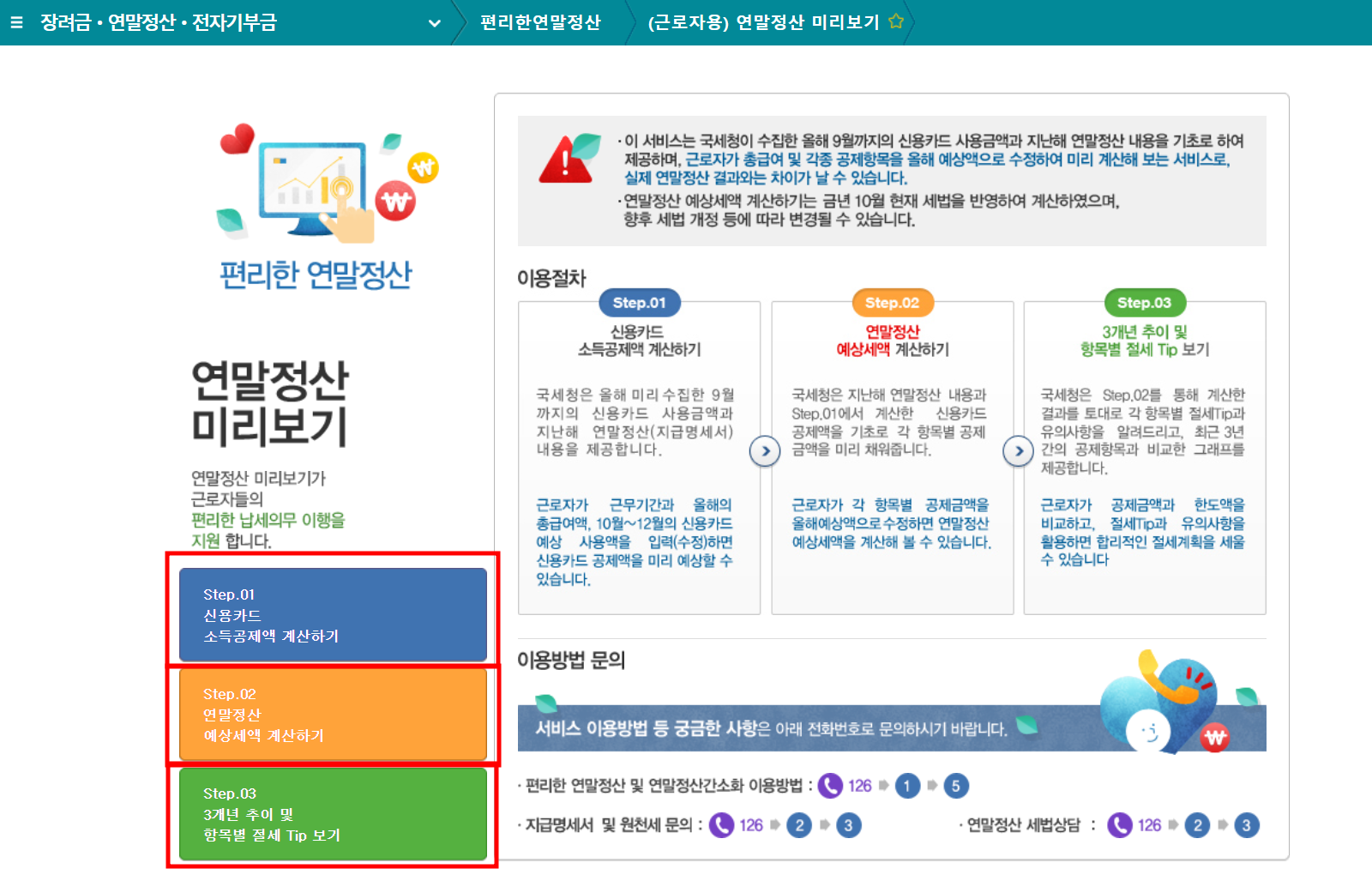Click the green Step.03 badge in 이용절차
1372x893 pixels.
pos(1144,302)
